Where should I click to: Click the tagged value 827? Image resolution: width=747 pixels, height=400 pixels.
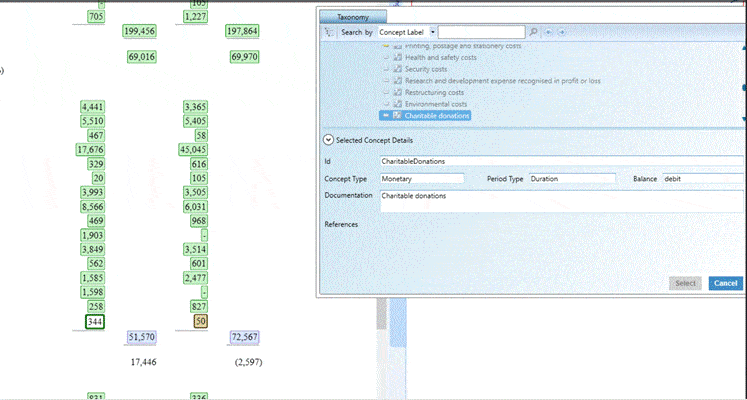[x=199, y=306]
